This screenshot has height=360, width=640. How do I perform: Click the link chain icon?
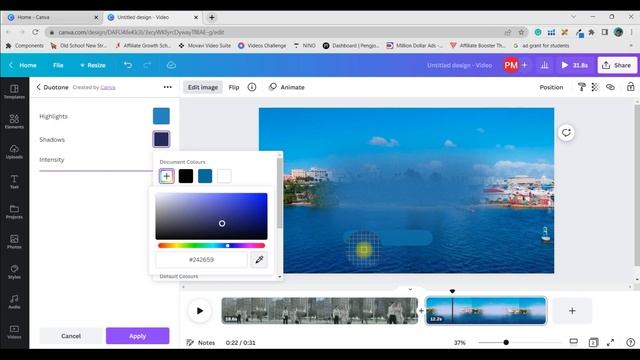[x=610, y=87]
